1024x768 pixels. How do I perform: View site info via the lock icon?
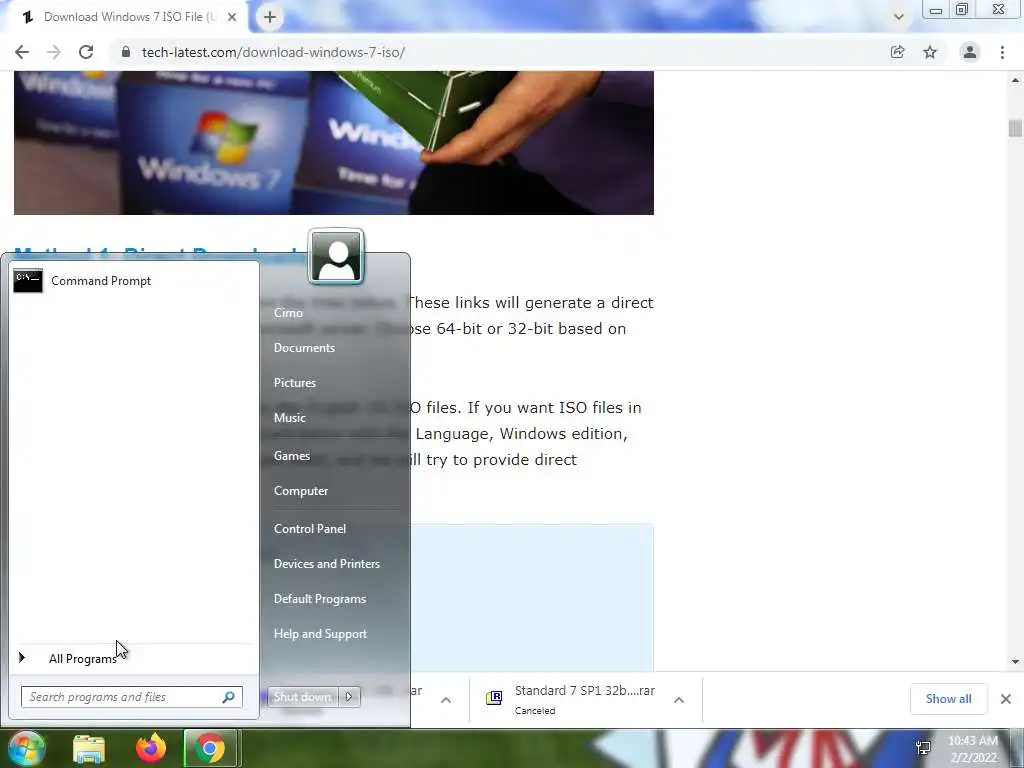tap(126, 52)
